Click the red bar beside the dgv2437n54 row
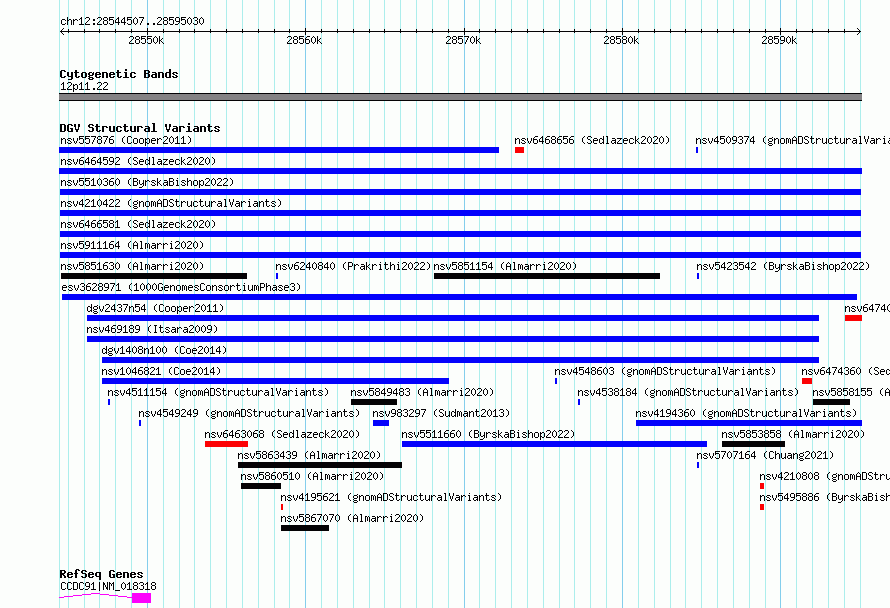The width and height of the screenshot is (890, 608). [x=853, y=318]
